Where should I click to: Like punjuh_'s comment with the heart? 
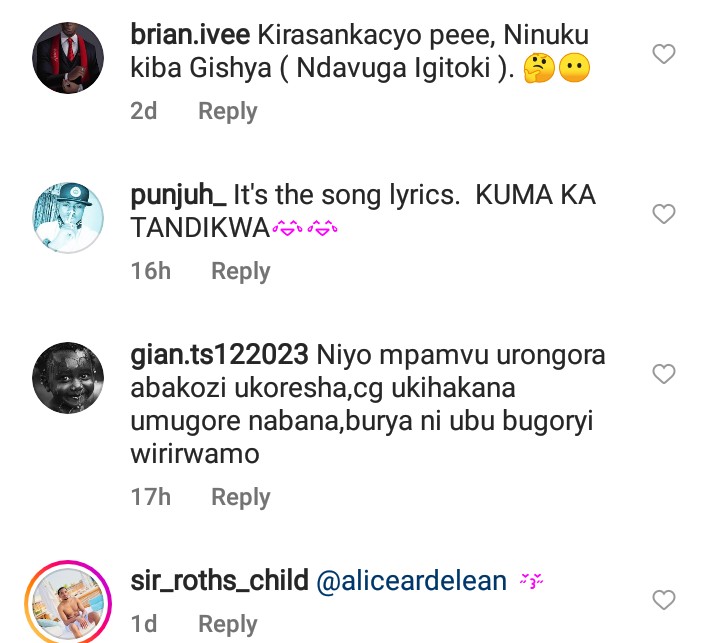click(664, 214)
